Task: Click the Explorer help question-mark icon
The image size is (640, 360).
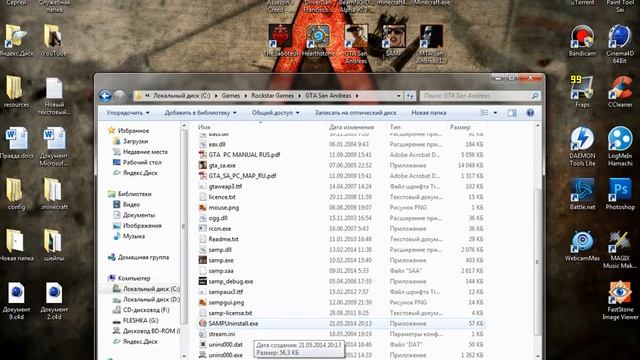Action: click(530, 113)
